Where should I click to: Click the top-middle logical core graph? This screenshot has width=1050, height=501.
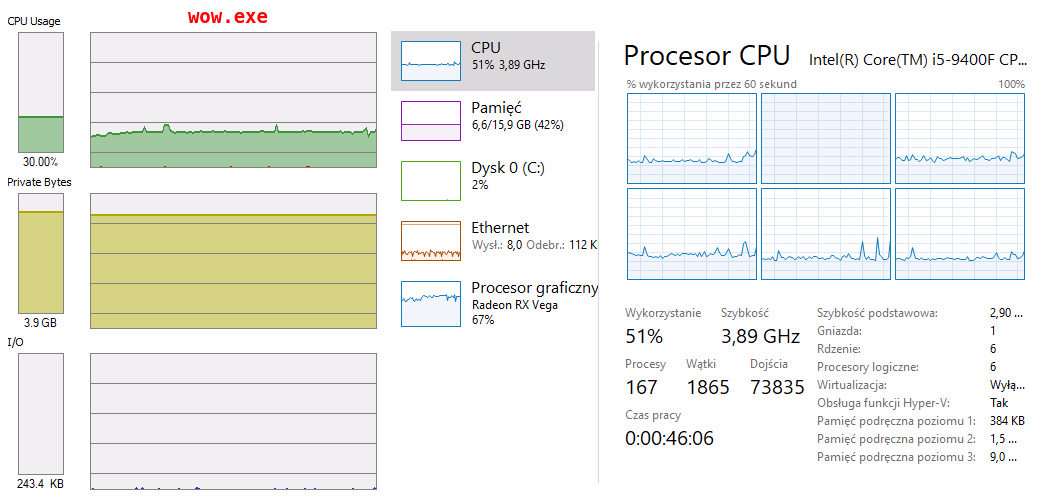coord(825,138)
